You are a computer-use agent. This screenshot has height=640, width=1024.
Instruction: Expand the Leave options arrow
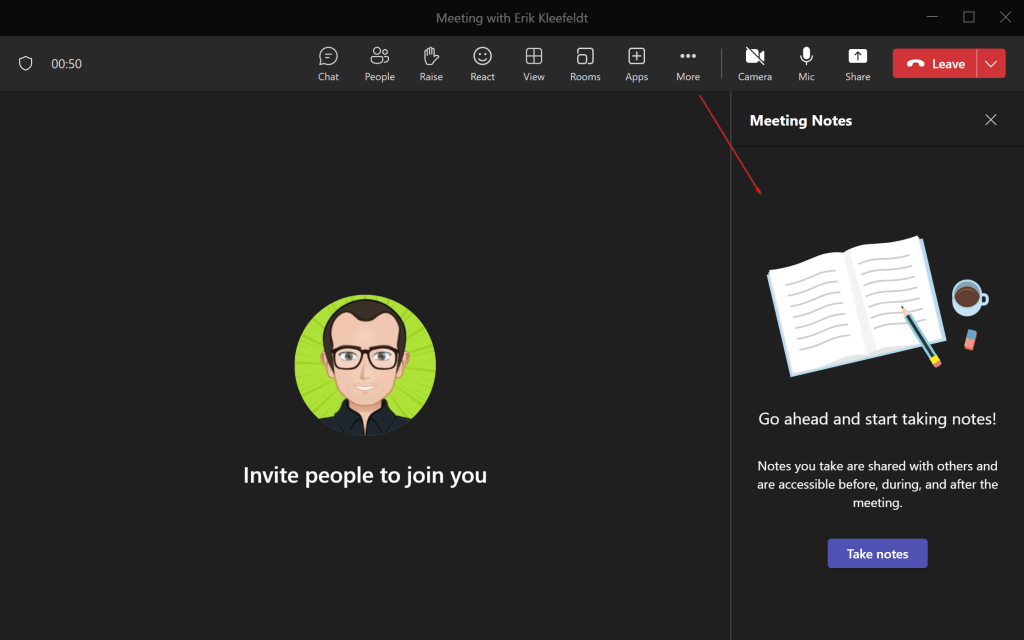(991, 63)
